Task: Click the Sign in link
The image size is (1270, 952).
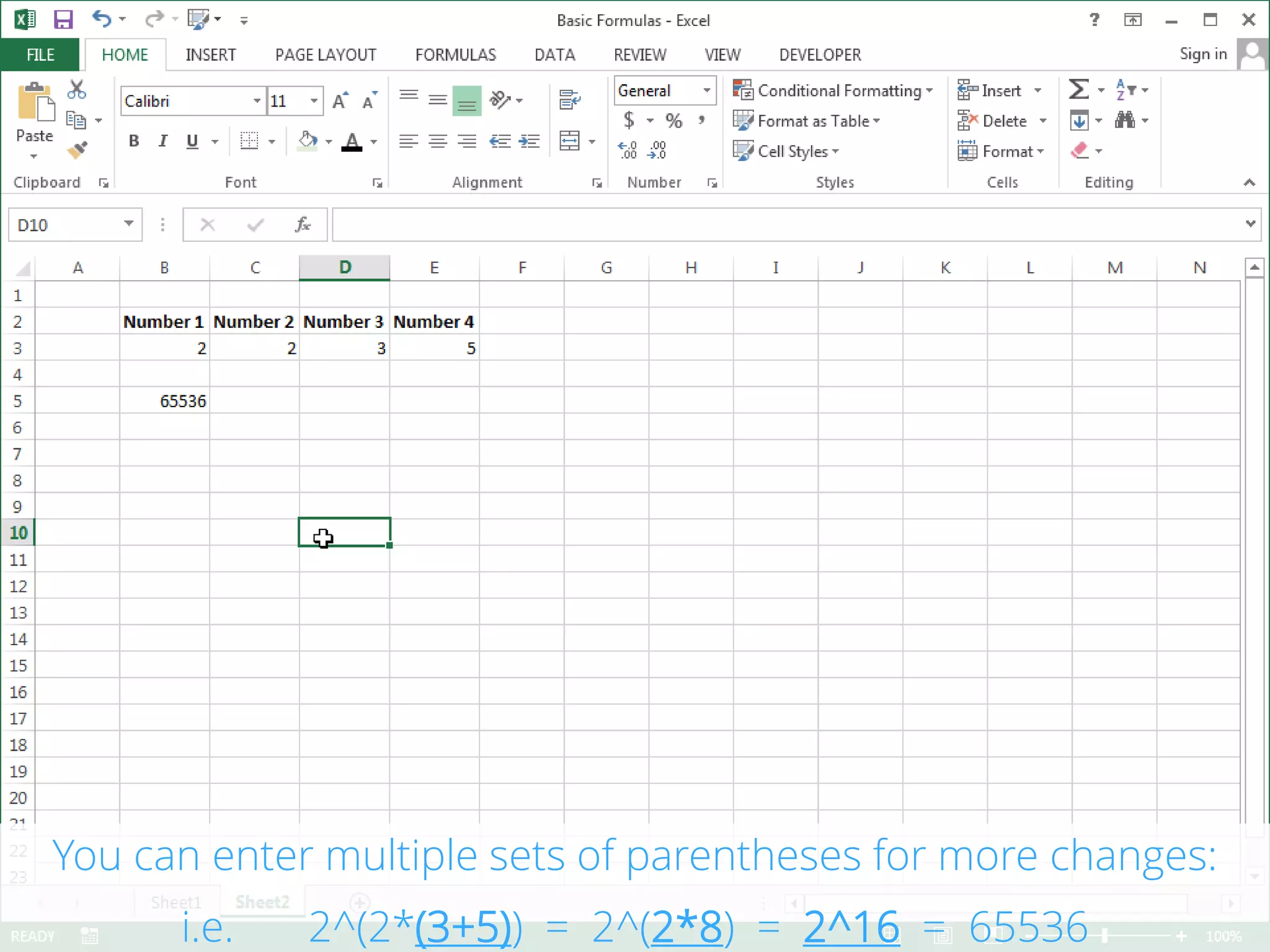Action: 1202,55
